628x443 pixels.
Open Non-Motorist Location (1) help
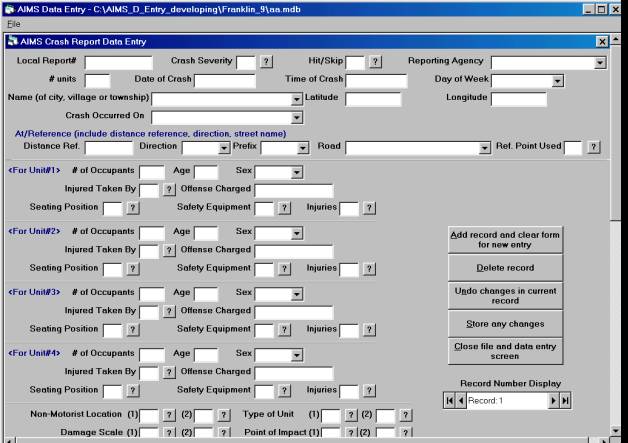169,415
